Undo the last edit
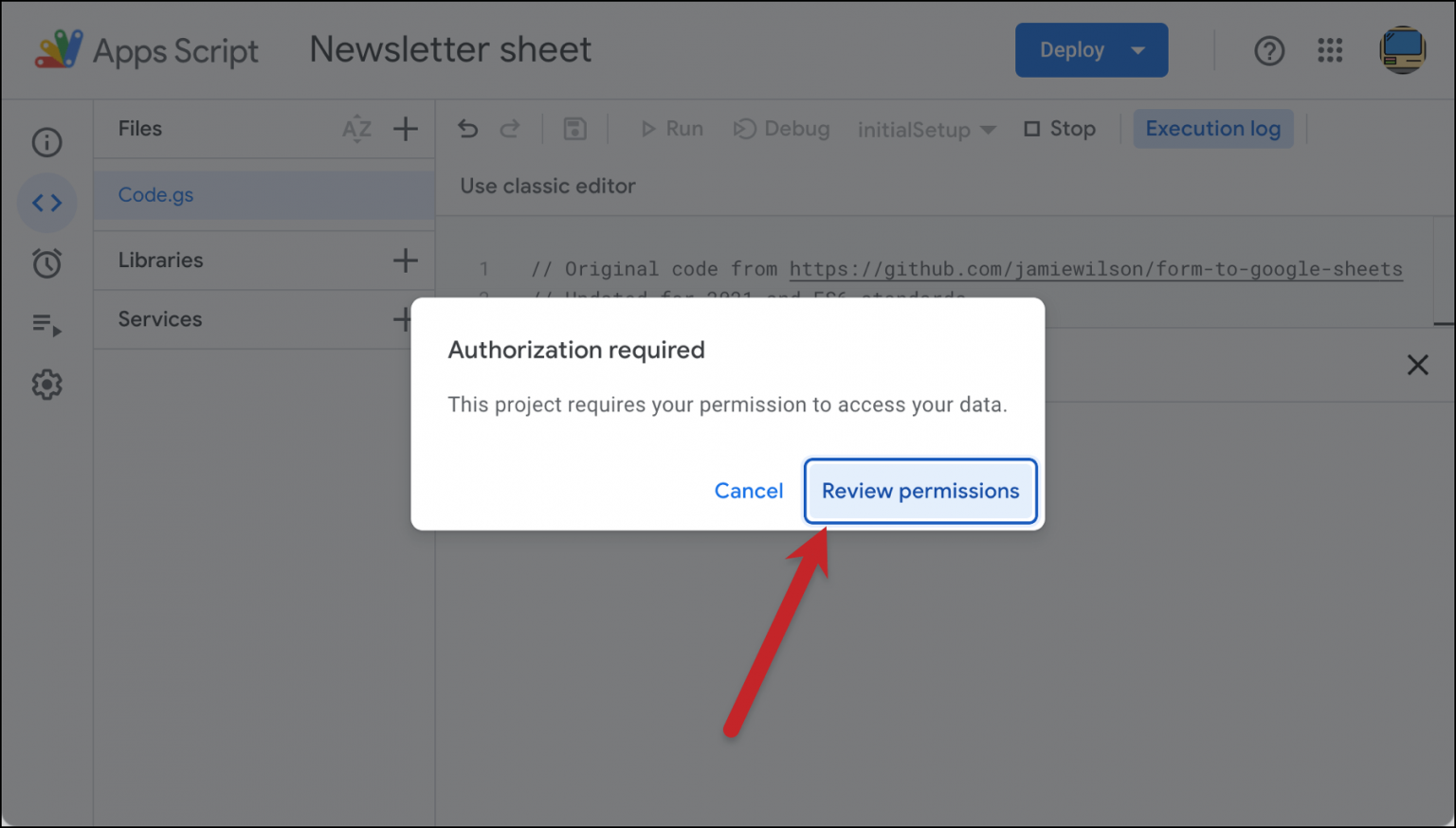1456x828 pixels. (467, 128)
